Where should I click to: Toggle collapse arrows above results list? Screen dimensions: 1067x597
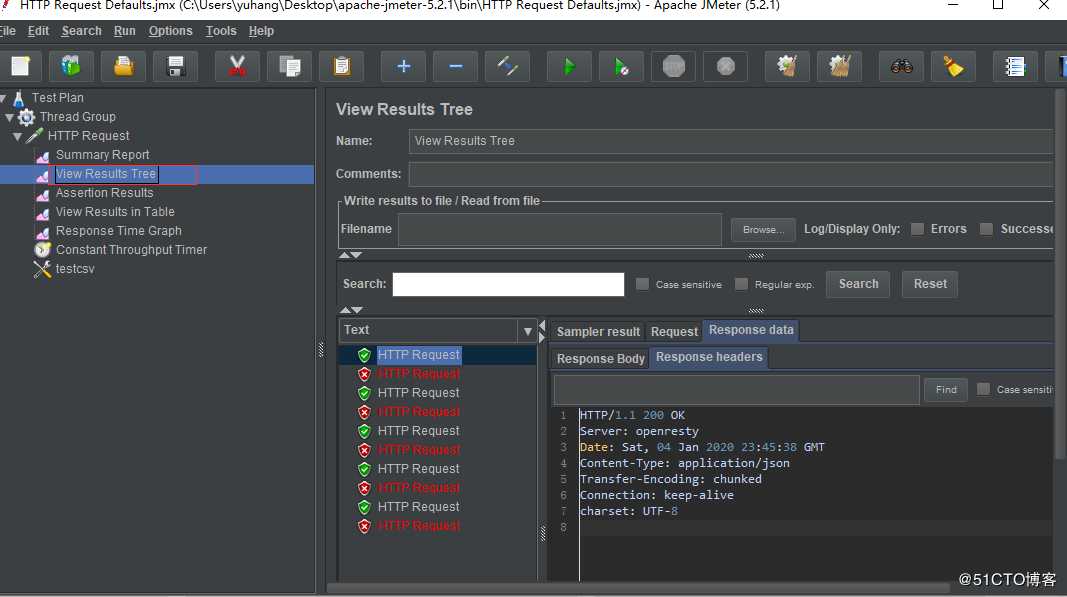point(350,310)
